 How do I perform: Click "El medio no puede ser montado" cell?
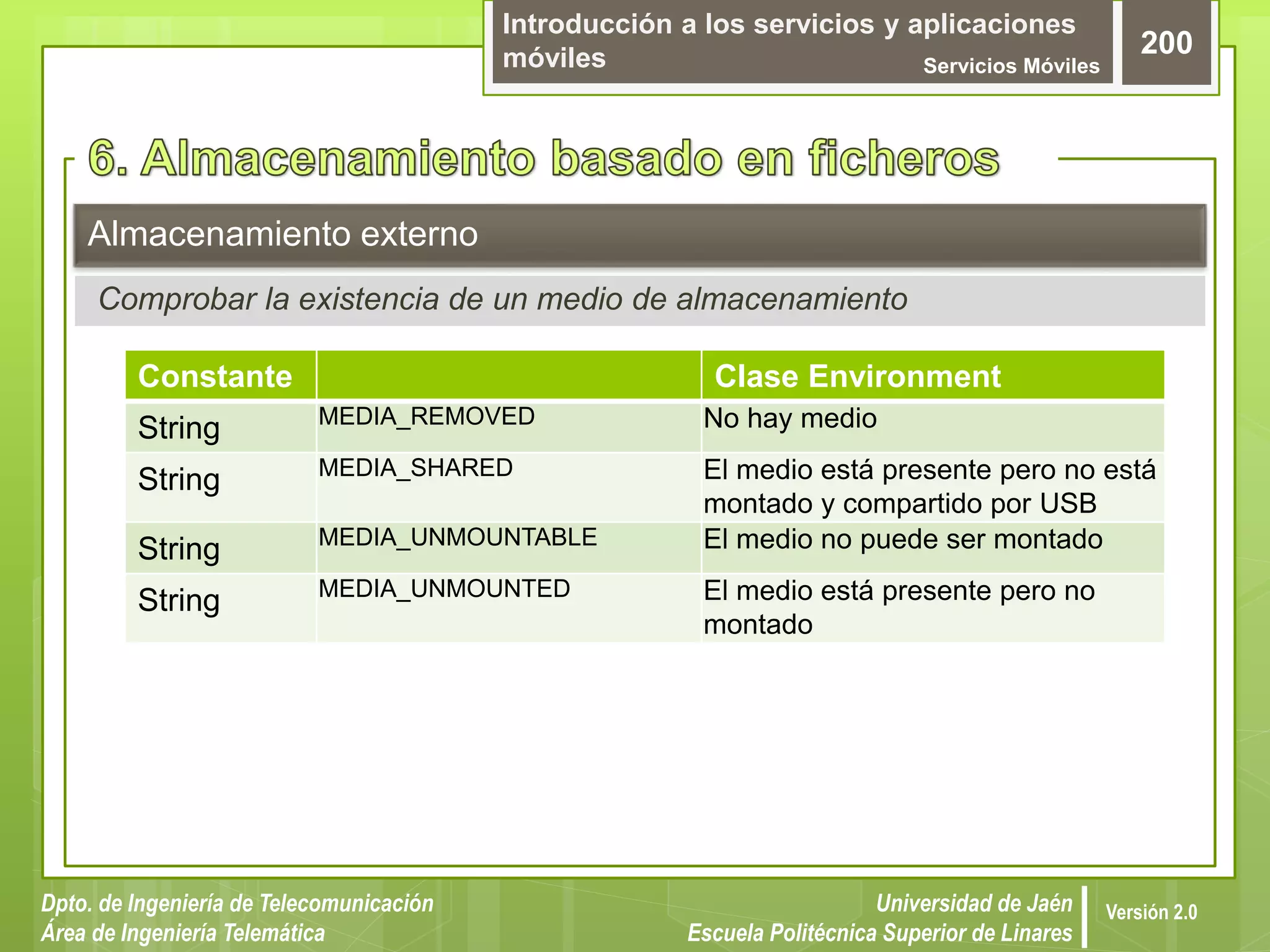pyautogui.click(x=933, y=548)
